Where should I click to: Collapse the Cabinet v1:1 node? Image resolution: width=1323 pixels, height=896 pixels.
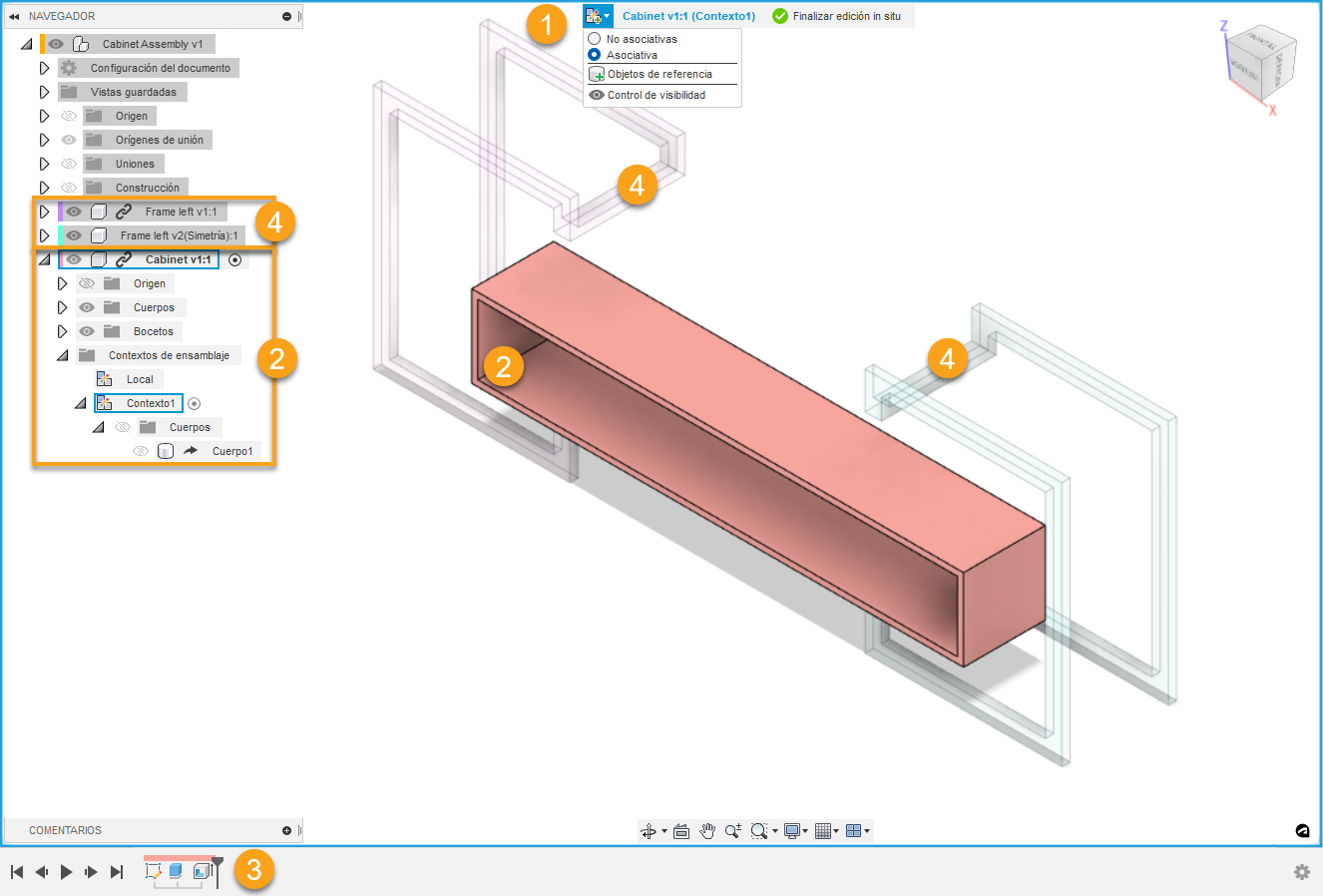44,259
